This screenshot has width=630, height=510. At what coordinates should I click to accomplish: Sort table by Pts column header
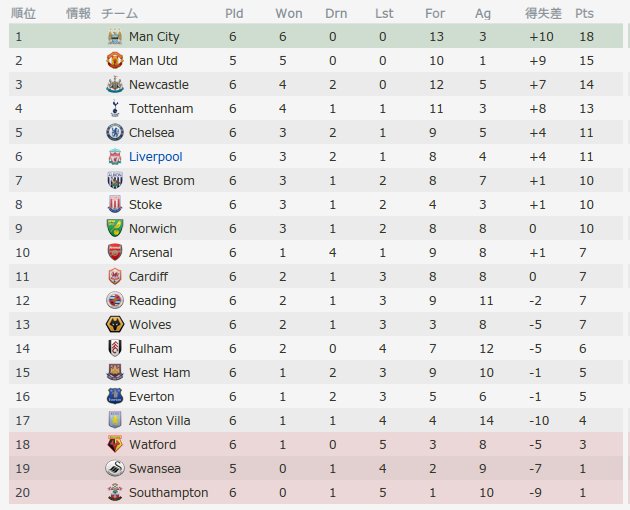[584, 14]
